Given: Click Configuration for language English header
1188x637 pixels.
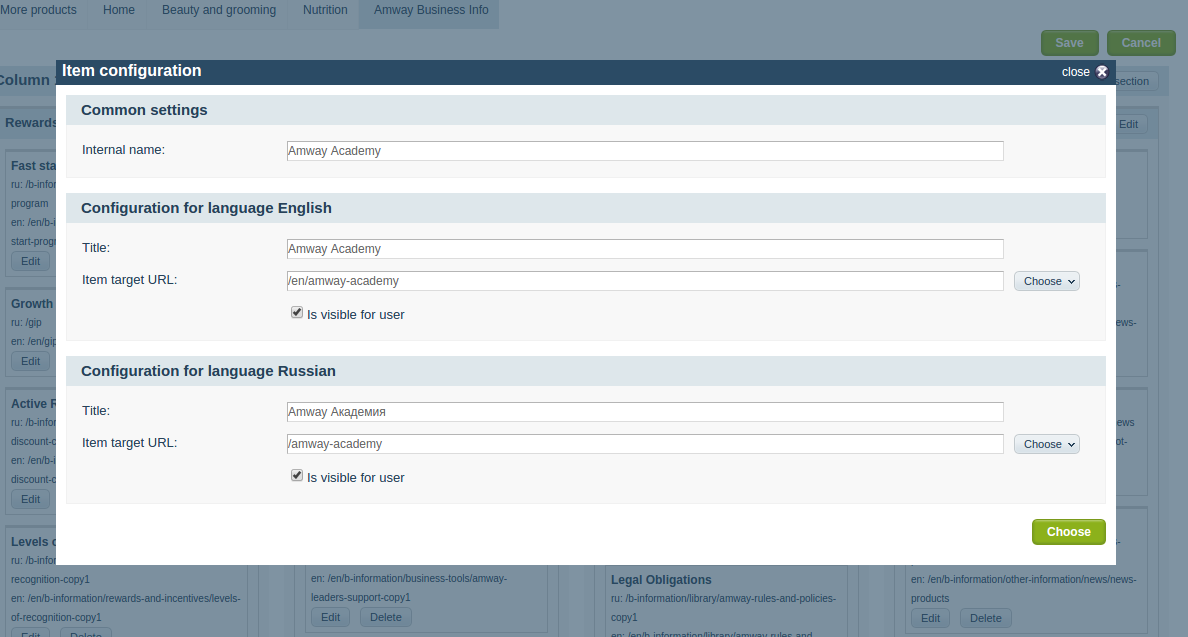Looking at the screenshot, I should [586, 208].
